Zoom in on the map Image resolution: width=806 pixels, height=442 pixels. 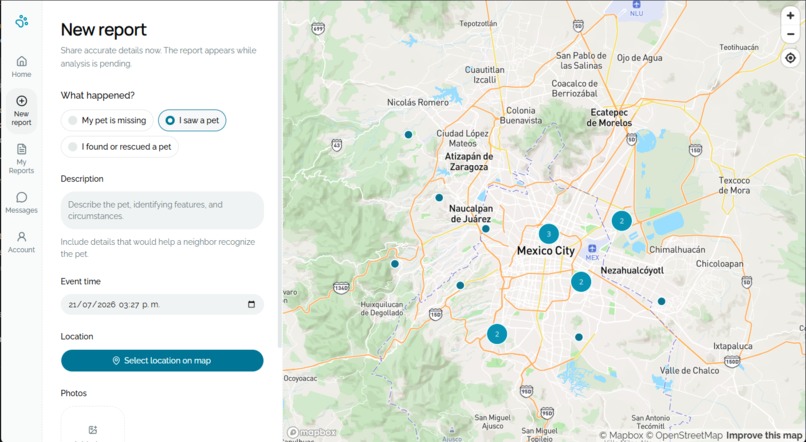tap(791, 16)
